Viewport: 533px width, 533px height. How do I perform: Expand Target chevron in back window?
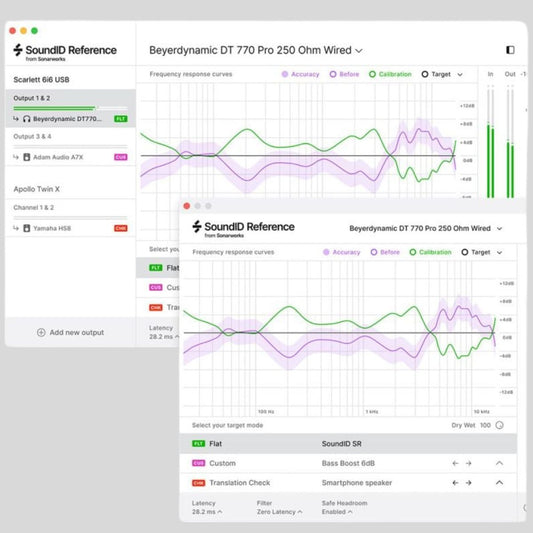pyautogui.click(x=460, y=74)
